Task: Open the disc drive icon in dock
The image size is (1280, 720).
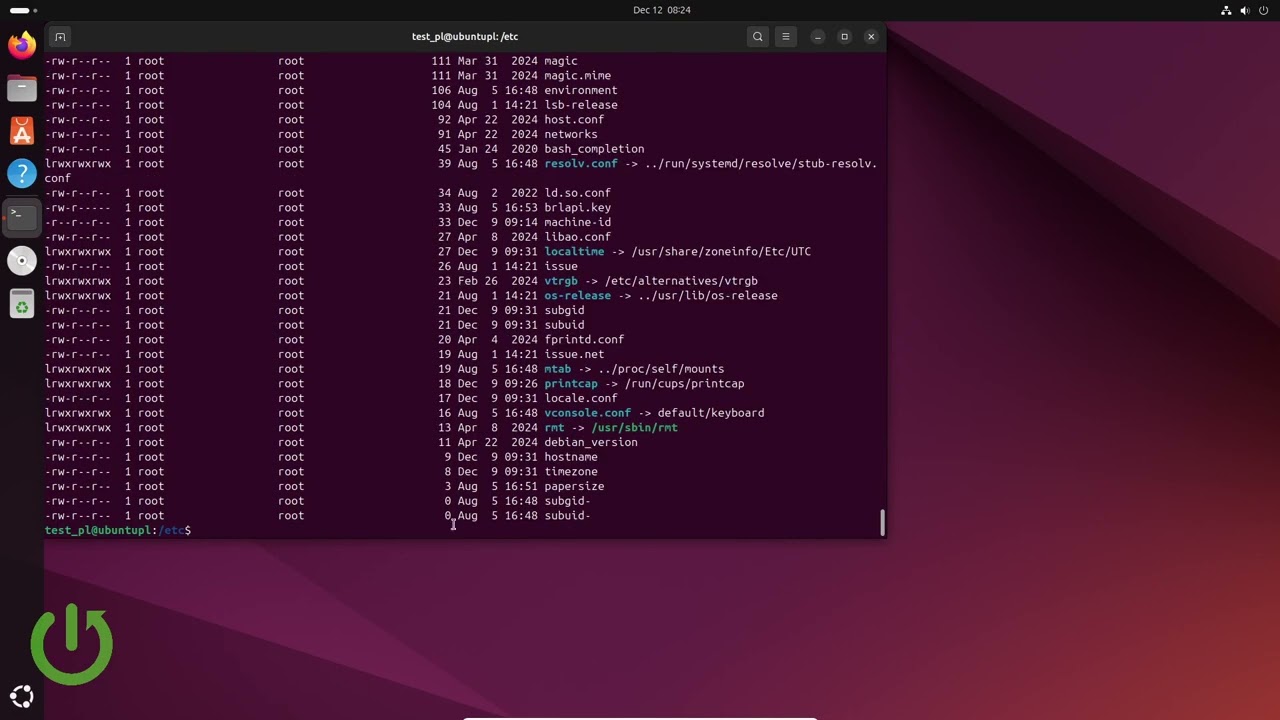Action: (x=22, y=260)
